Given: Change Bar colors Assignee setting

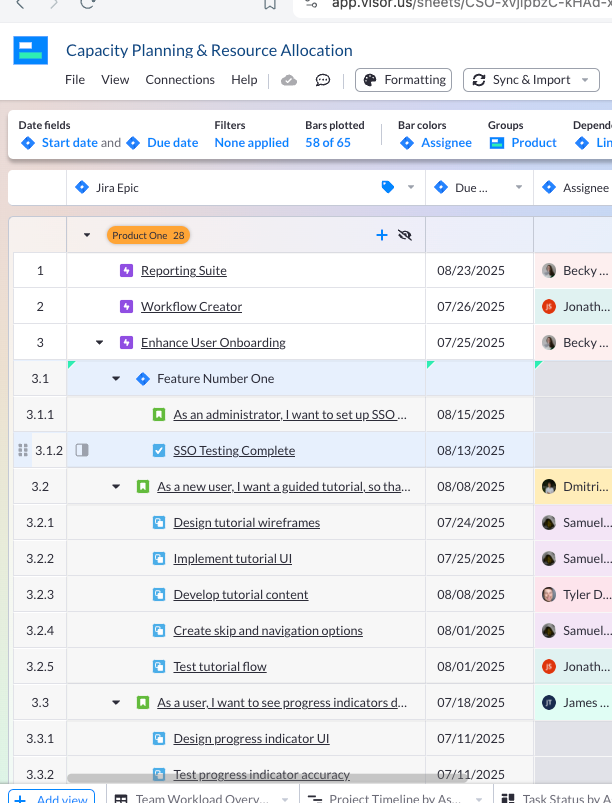Looking at the screenshot, I should (436, 143).
